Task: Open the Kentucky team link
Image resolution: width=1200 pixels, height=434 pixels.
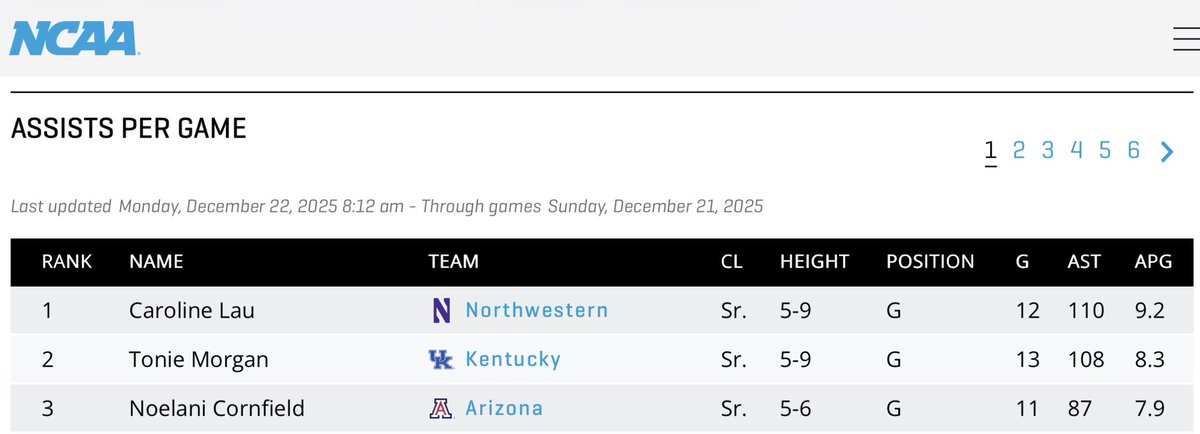Action: click(513, 359)
